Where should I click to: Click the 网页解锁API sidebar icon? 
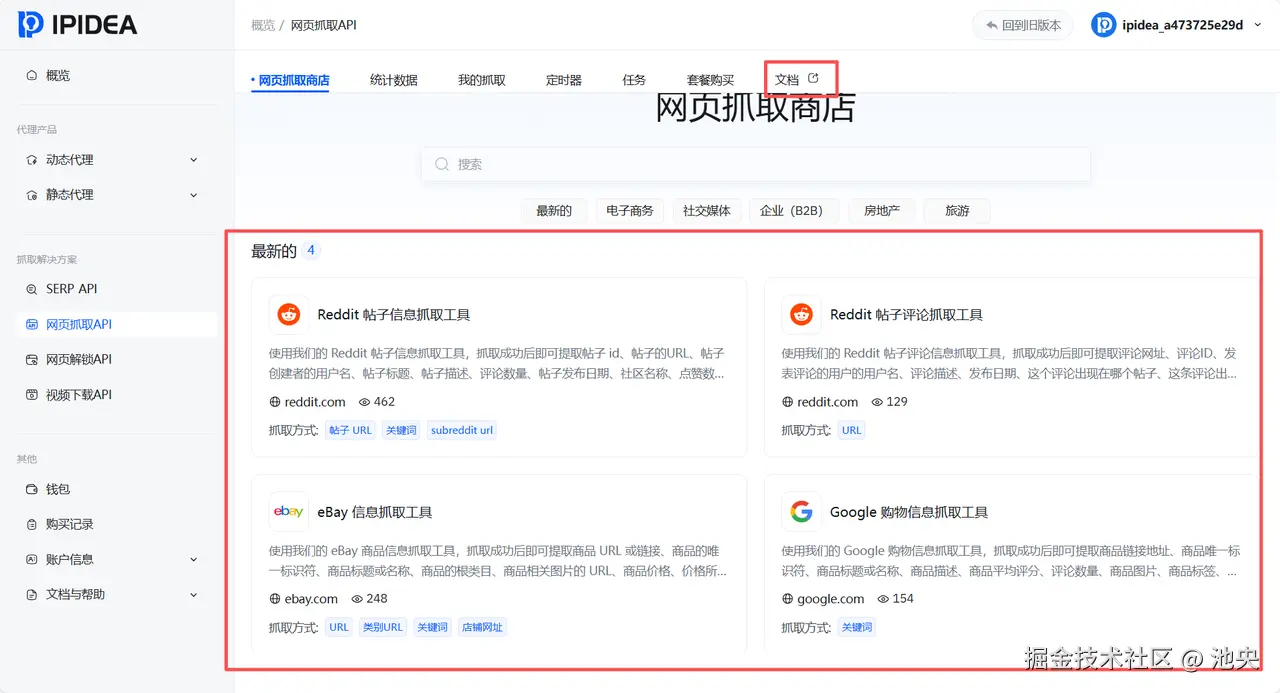click(x=32, y=359)
